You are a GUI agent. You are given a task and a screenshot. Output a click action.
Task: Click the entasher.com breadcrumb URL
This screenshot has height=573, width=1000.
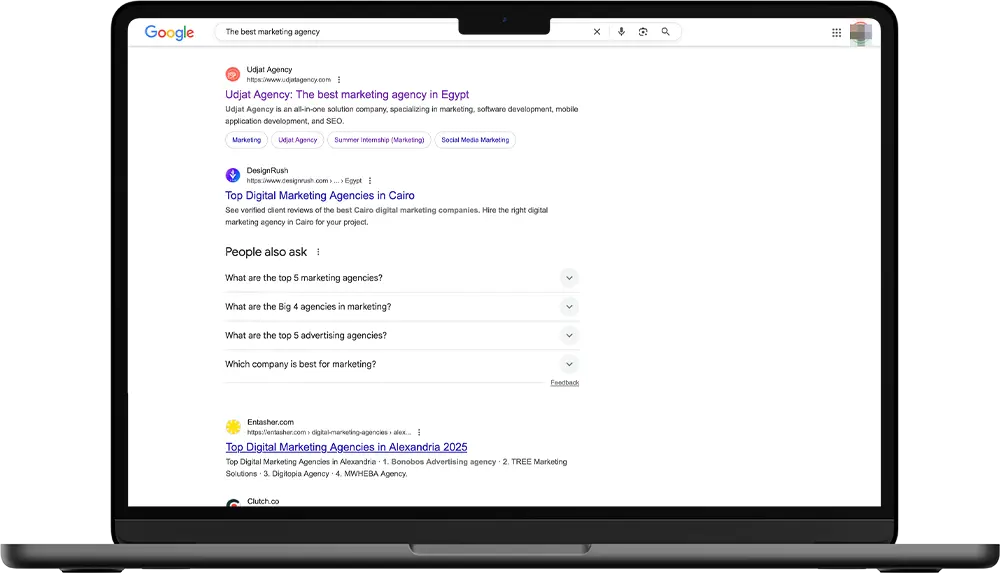click(329, 432)
